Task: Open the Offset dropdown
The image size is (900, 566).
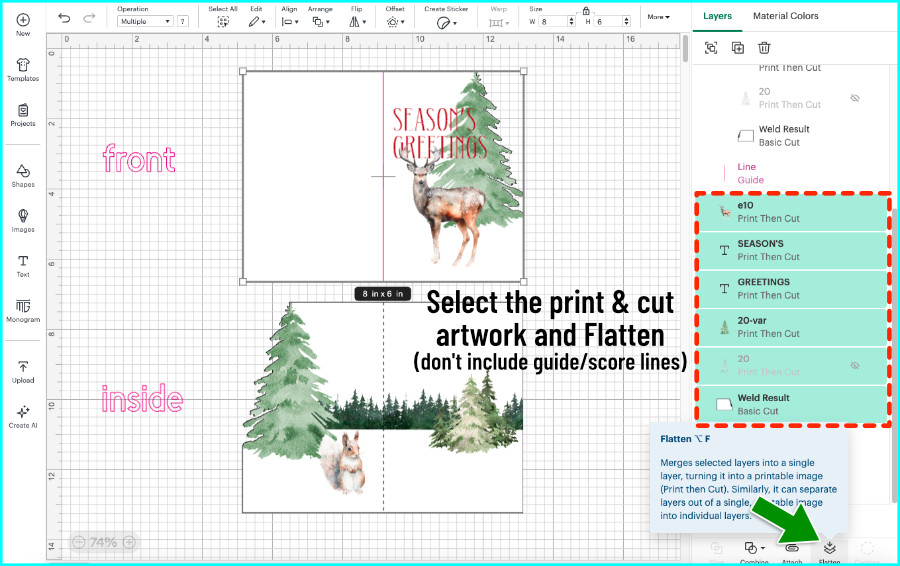Action: [x=395, y=21]
